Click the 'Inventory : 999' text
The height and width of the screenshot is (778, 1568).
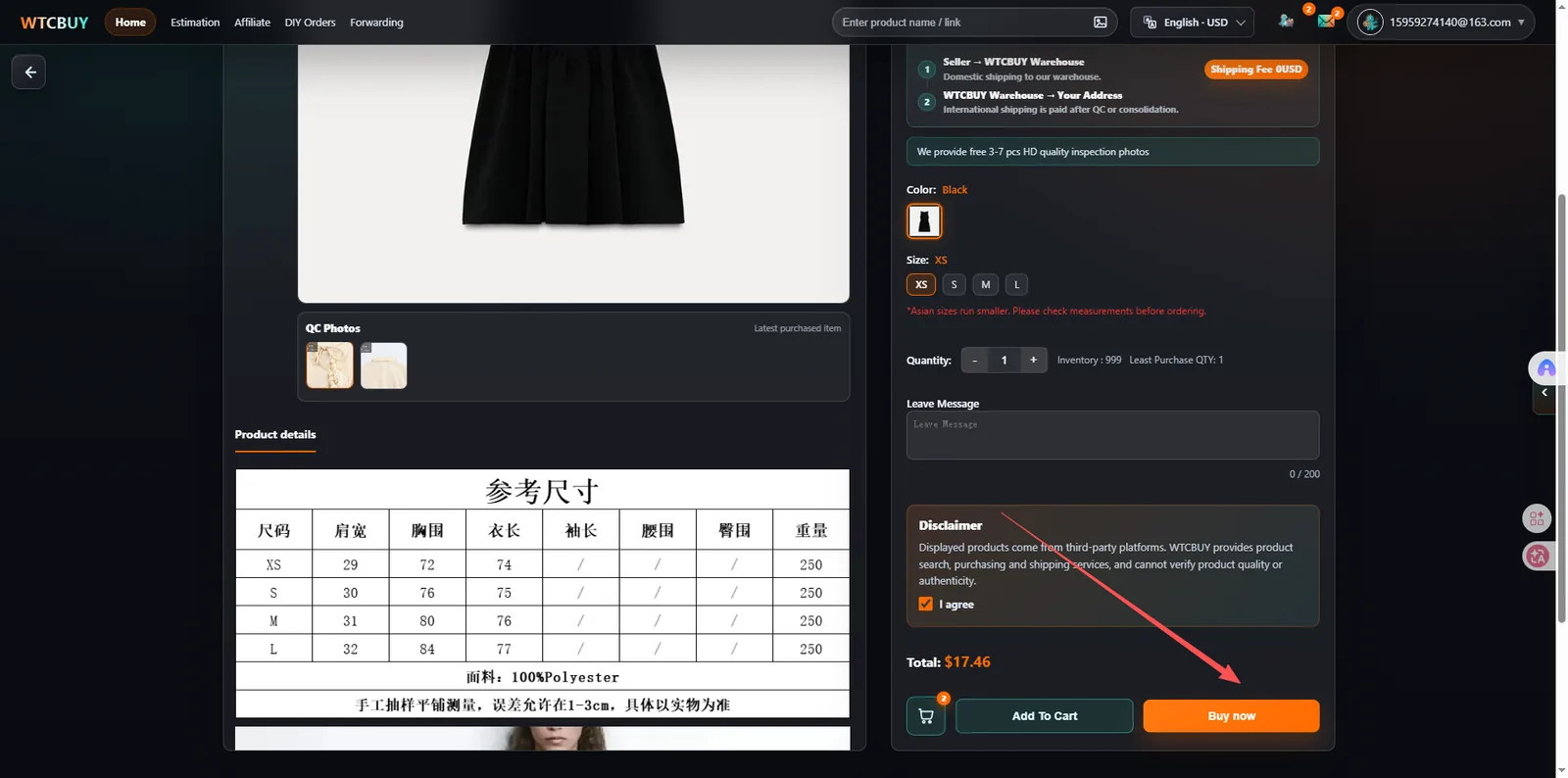[1089, 361]
